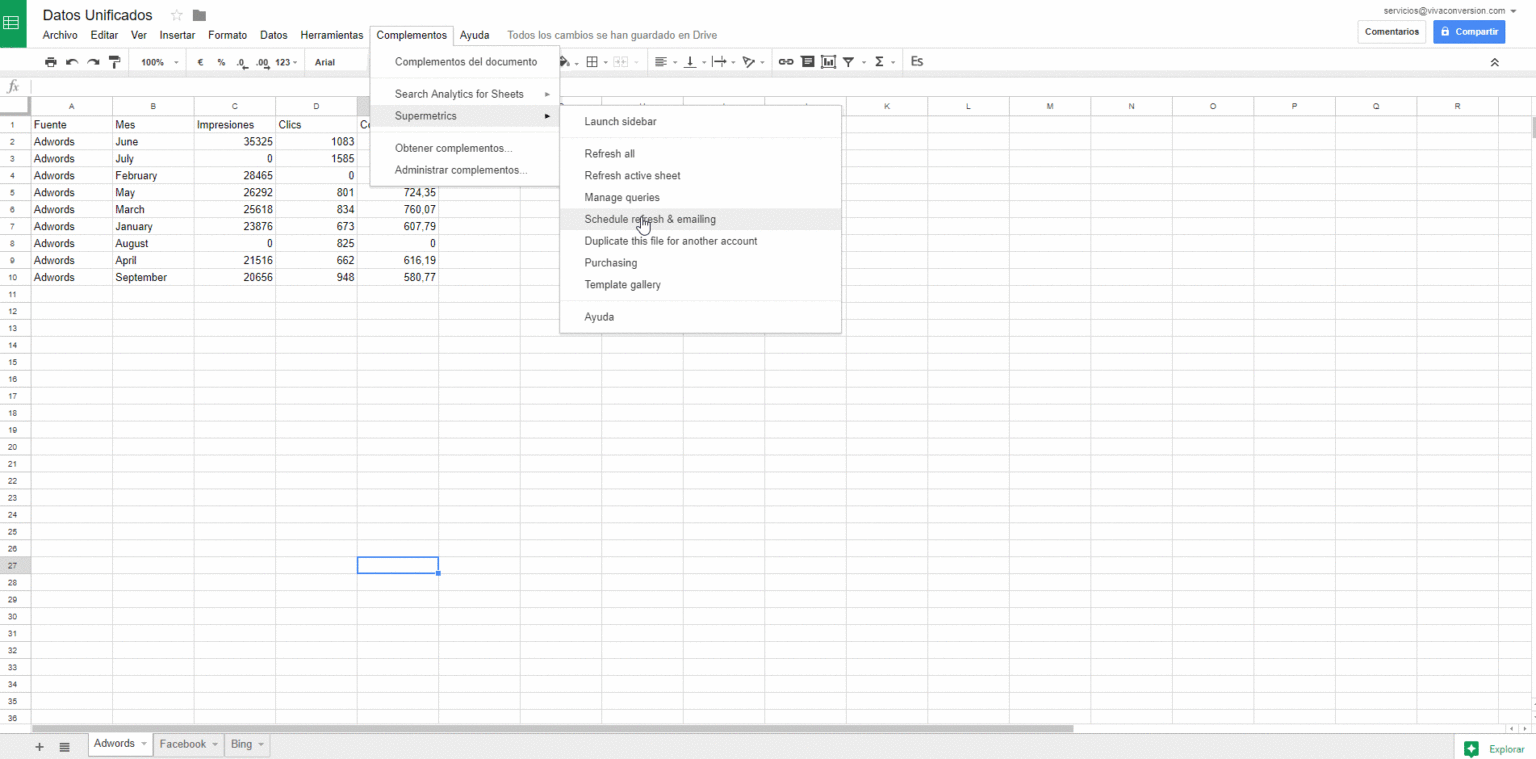Click the insert comment icon
Screen dimensions: 1536x759
pyautogui.click(x=807, y=62)
